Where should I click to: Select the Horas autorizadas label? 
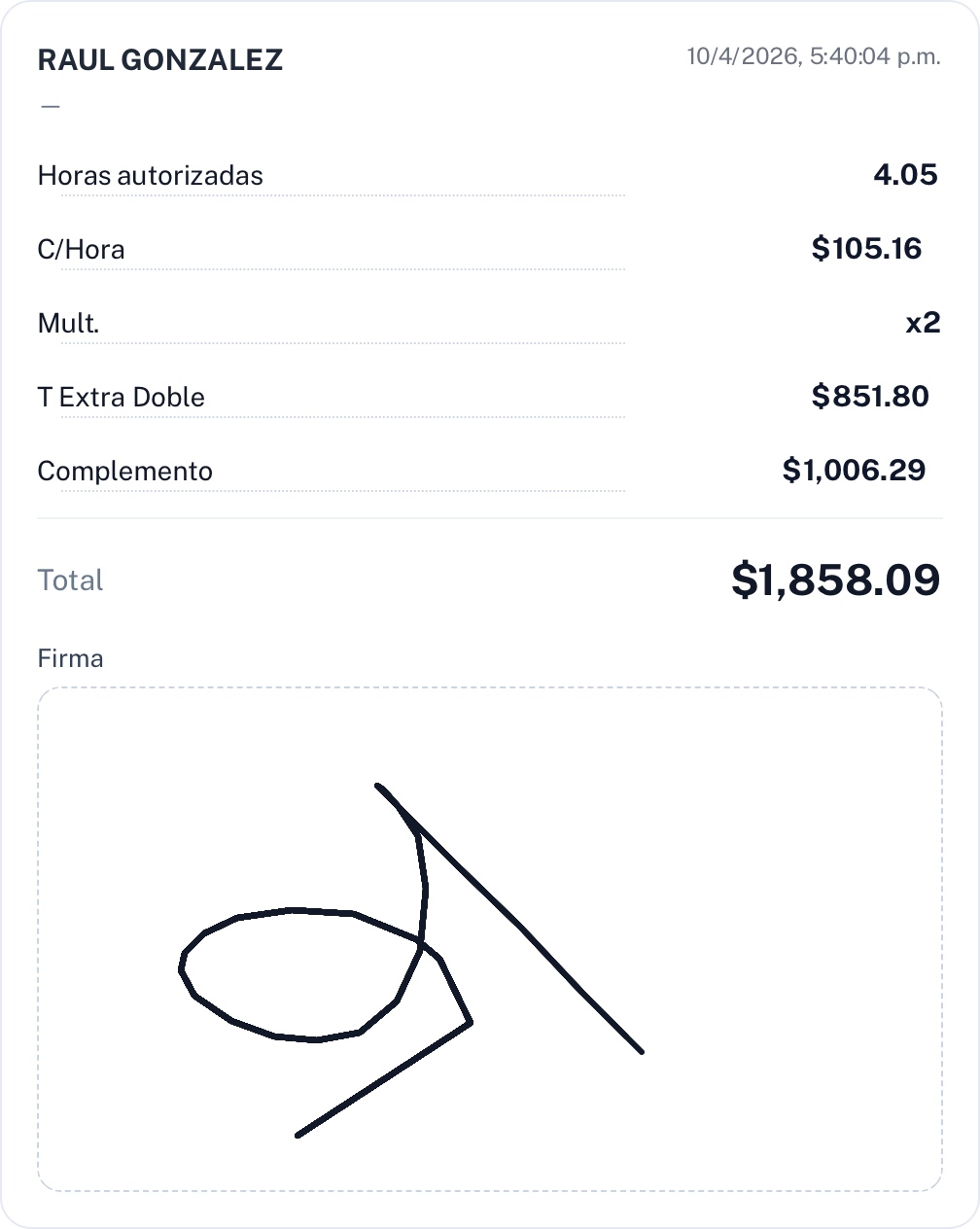coord(150,176)
